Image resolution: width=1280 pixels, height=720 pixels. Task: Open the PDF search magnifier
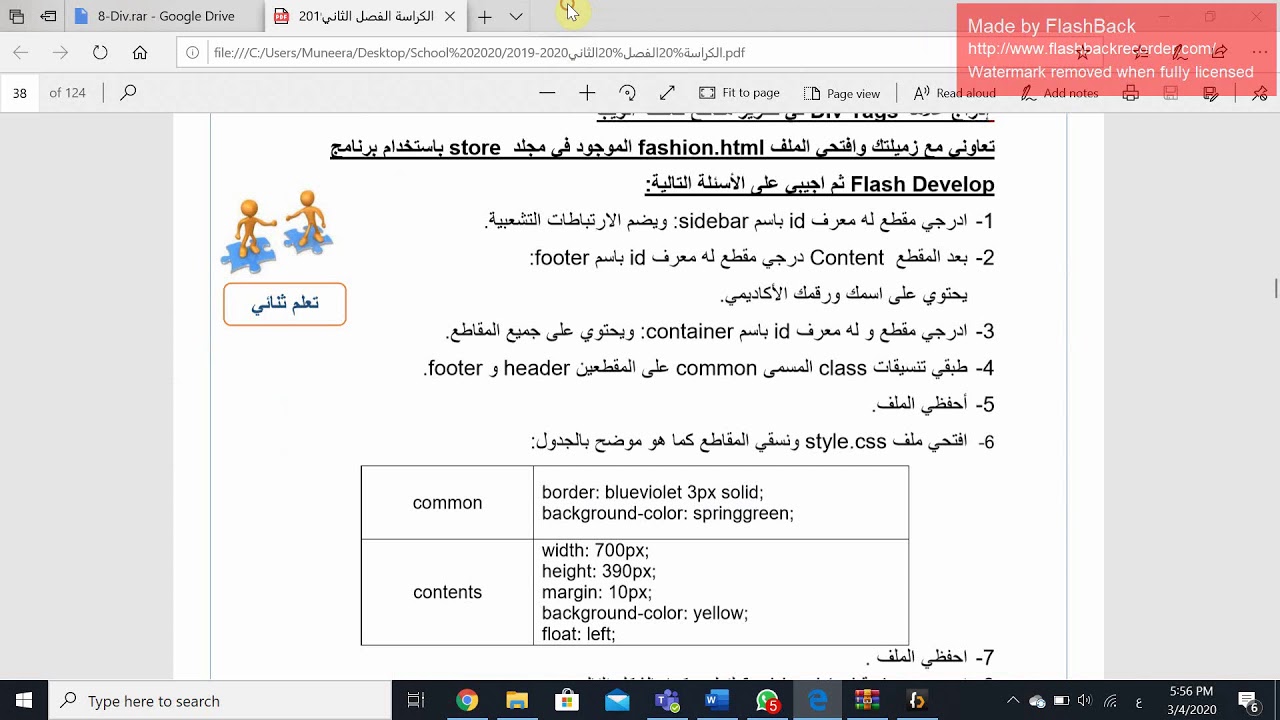[128, 93]
